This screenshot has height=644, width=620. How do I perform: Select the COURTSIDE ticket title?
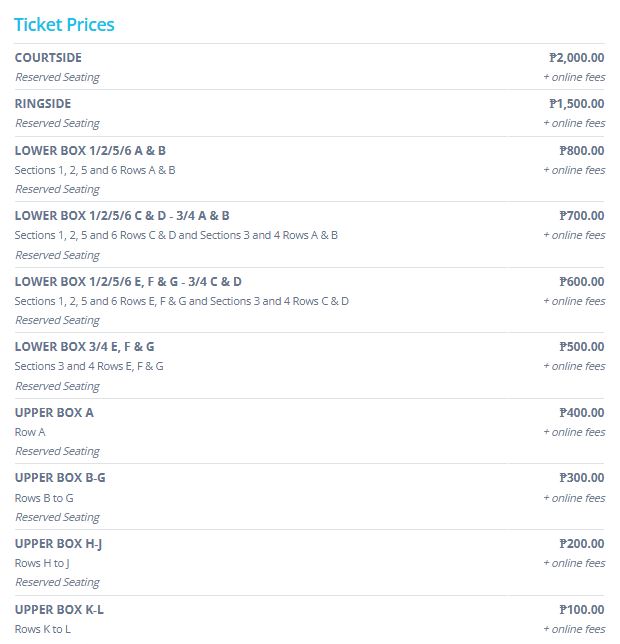coord(48,58)
